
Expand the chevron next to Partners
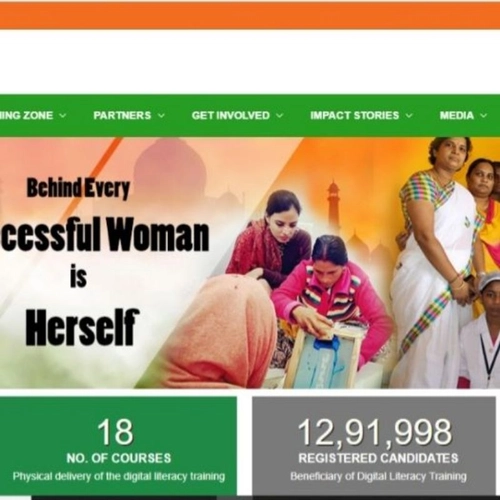[161, 116]
